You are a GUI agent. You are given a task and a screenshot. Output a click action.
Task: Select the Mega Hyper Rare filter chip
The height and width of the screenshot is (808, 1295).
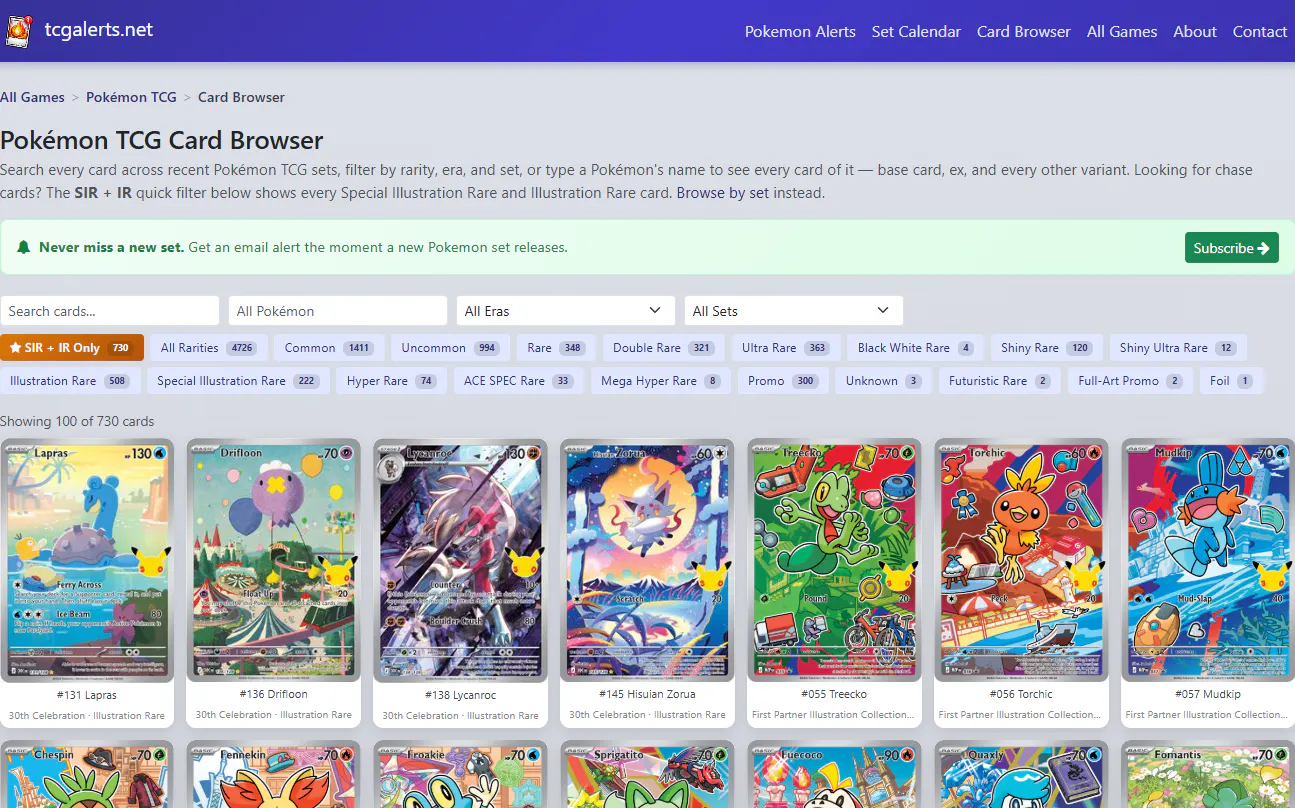[x=660, y=381]
